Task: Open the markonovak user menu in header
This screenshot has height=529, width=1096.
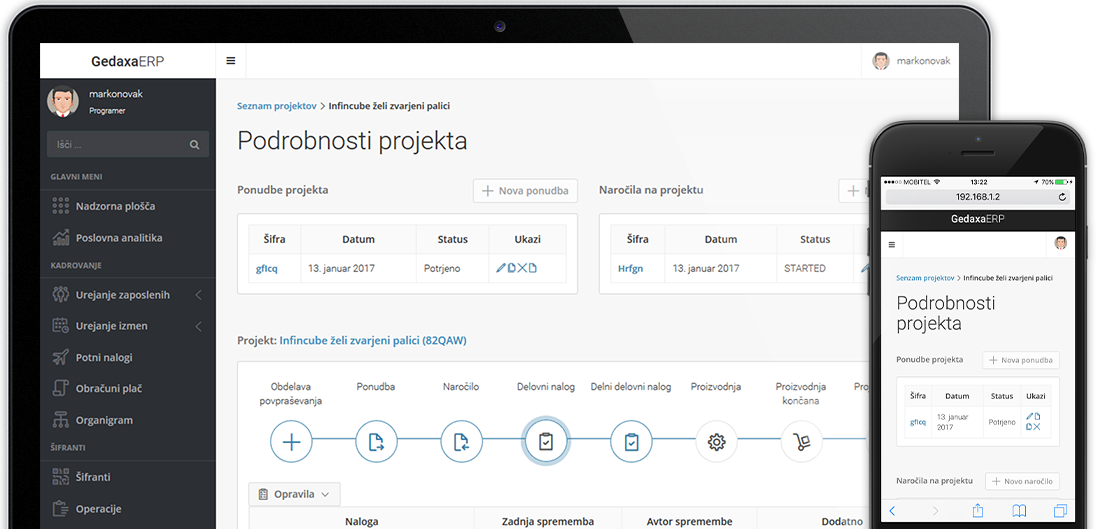Action: 910,61
